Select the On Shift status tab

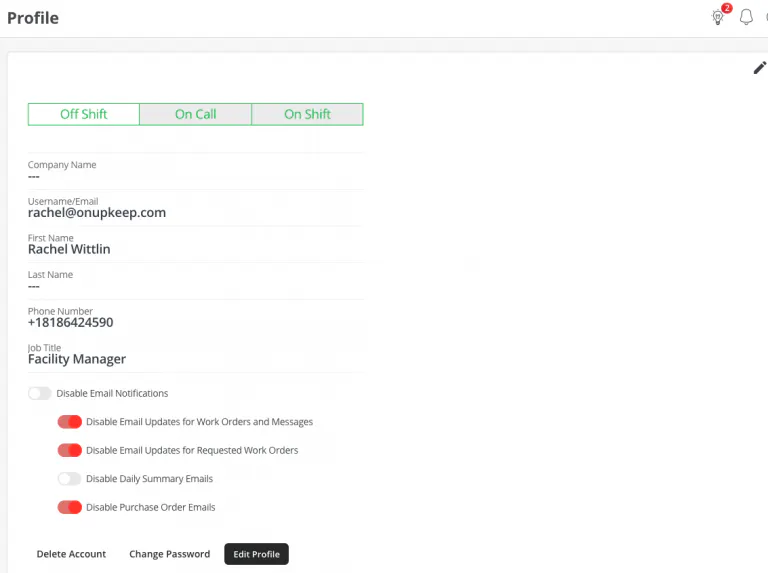[308, 114]
